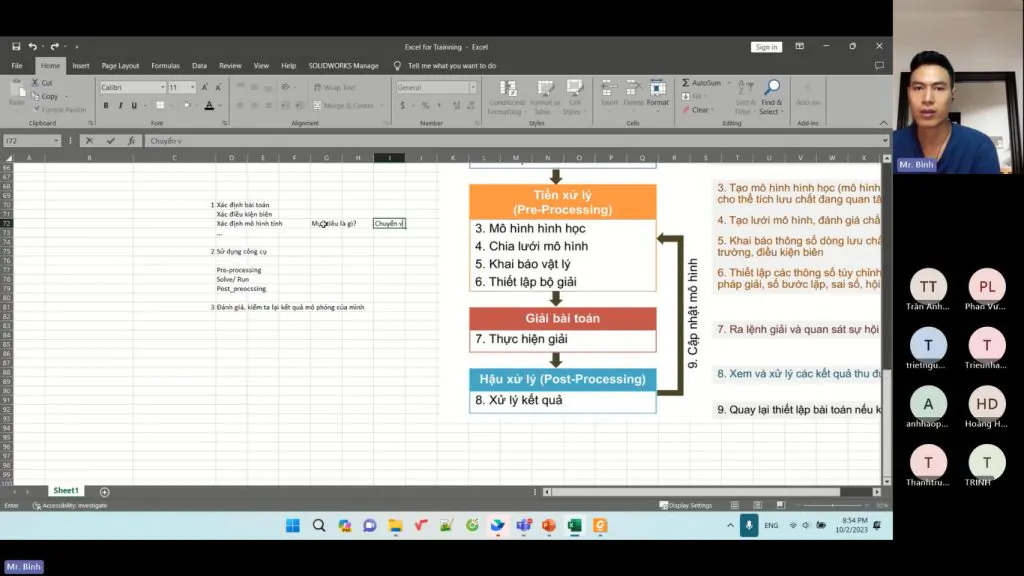Screen dimensions: 1024x576
Task: Toggle the microphone button in the taskbar
Action: pyautogui.click(x=749, y=525)
